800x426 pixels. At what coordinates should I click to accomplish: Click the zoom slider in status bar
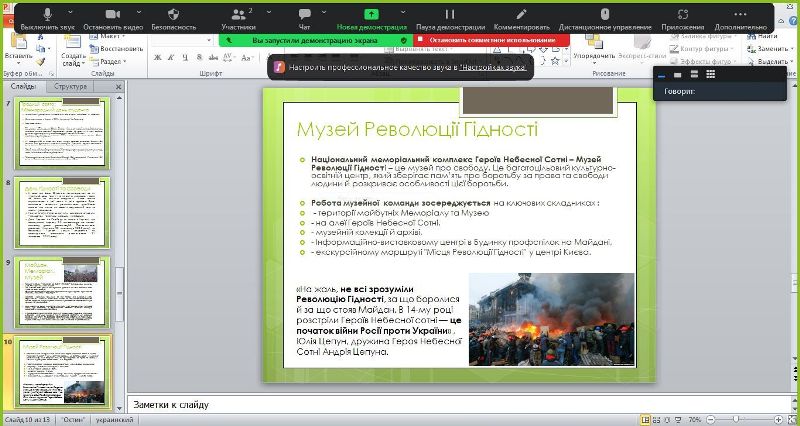735,418
